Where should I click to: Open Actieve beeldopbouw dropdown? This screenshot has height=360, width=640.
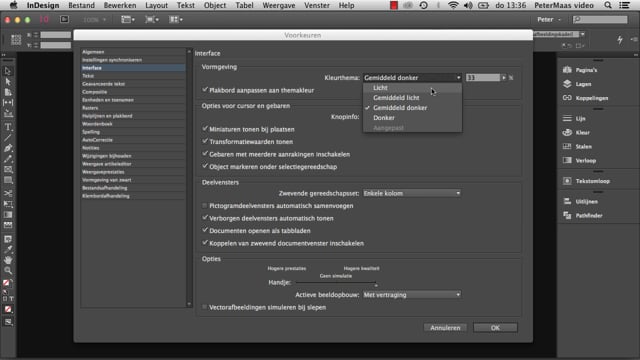point(412,295)
